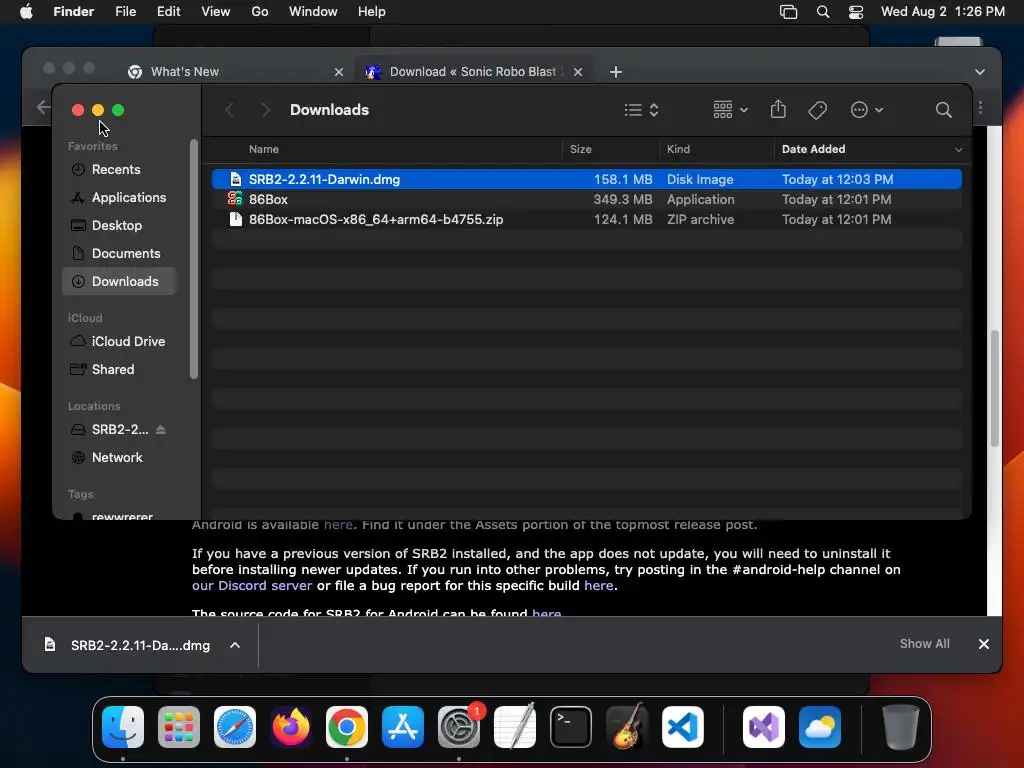Image resolution: width=1024 pixels, height=768 pixels.
Task: Open the View menu
Action: point(216,12)
